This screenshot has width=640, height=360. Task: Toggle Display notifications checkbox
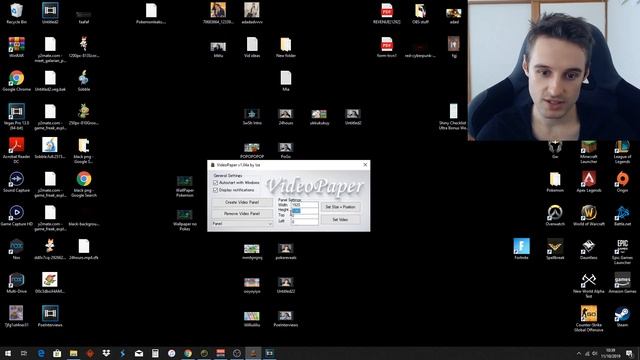point(216,190)
